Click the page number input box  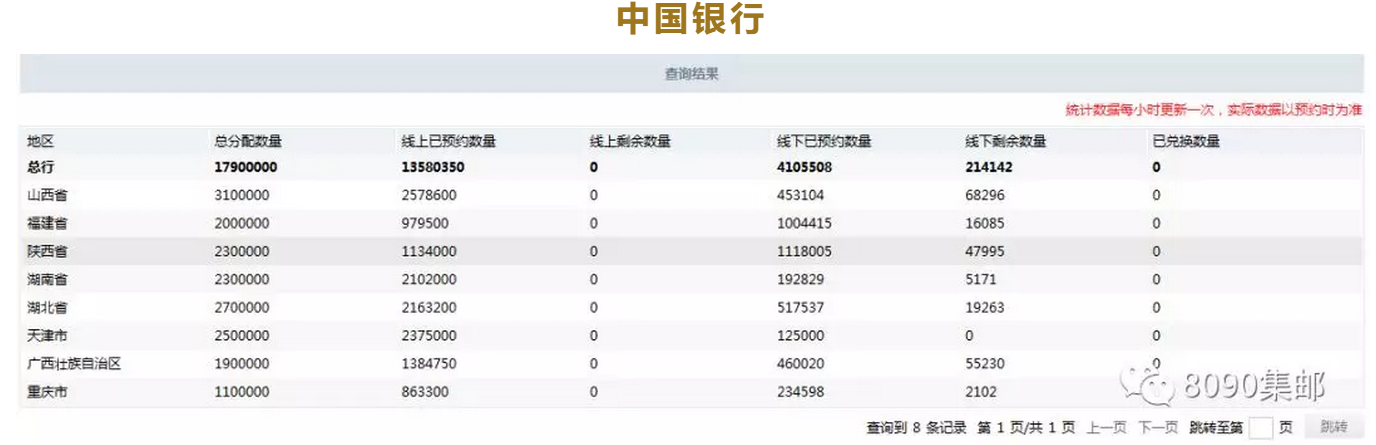pyautogui.click(x=1261, y=428)
